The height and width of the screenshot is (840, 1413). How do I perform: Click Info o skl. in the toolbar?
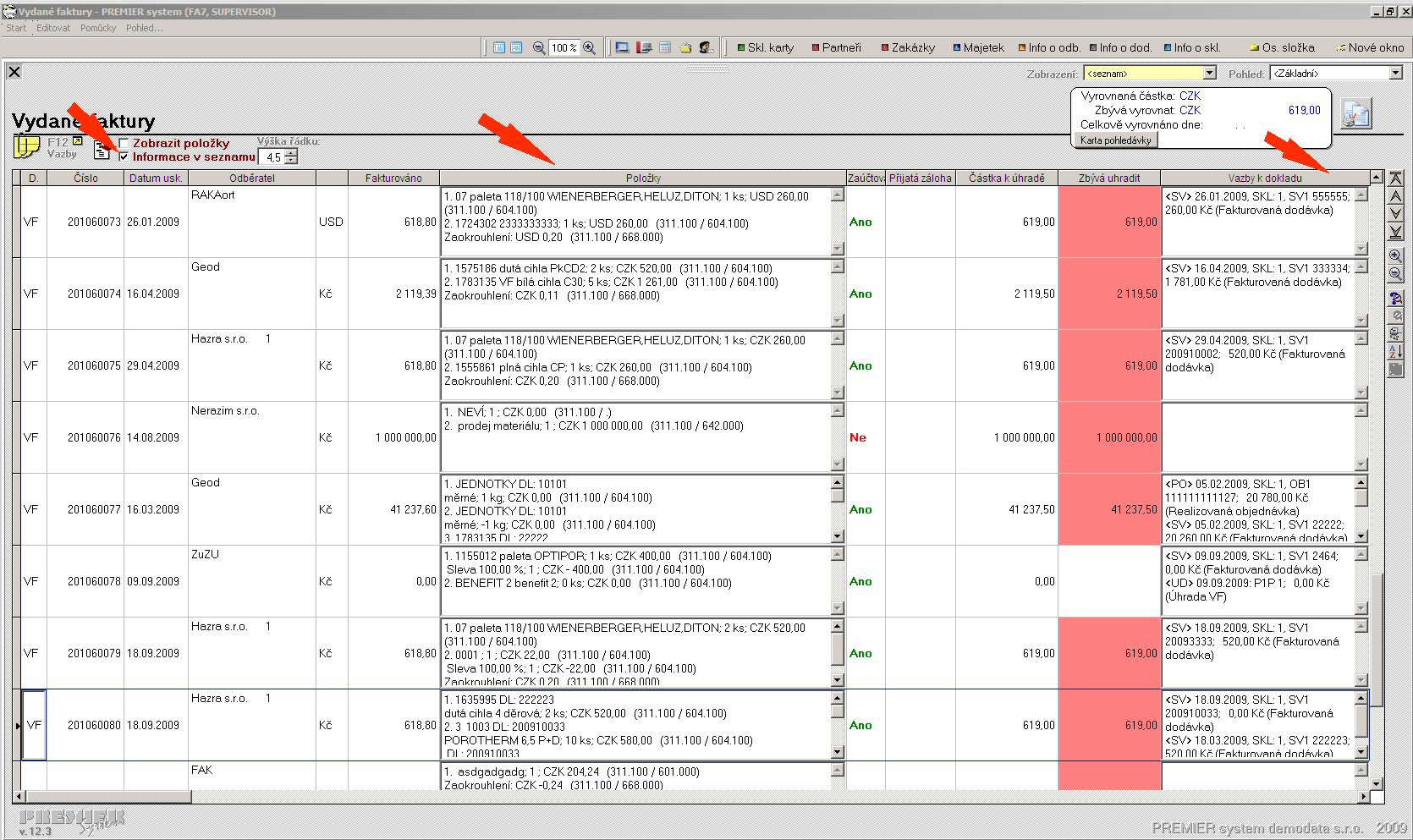[x=1191, y=48]
